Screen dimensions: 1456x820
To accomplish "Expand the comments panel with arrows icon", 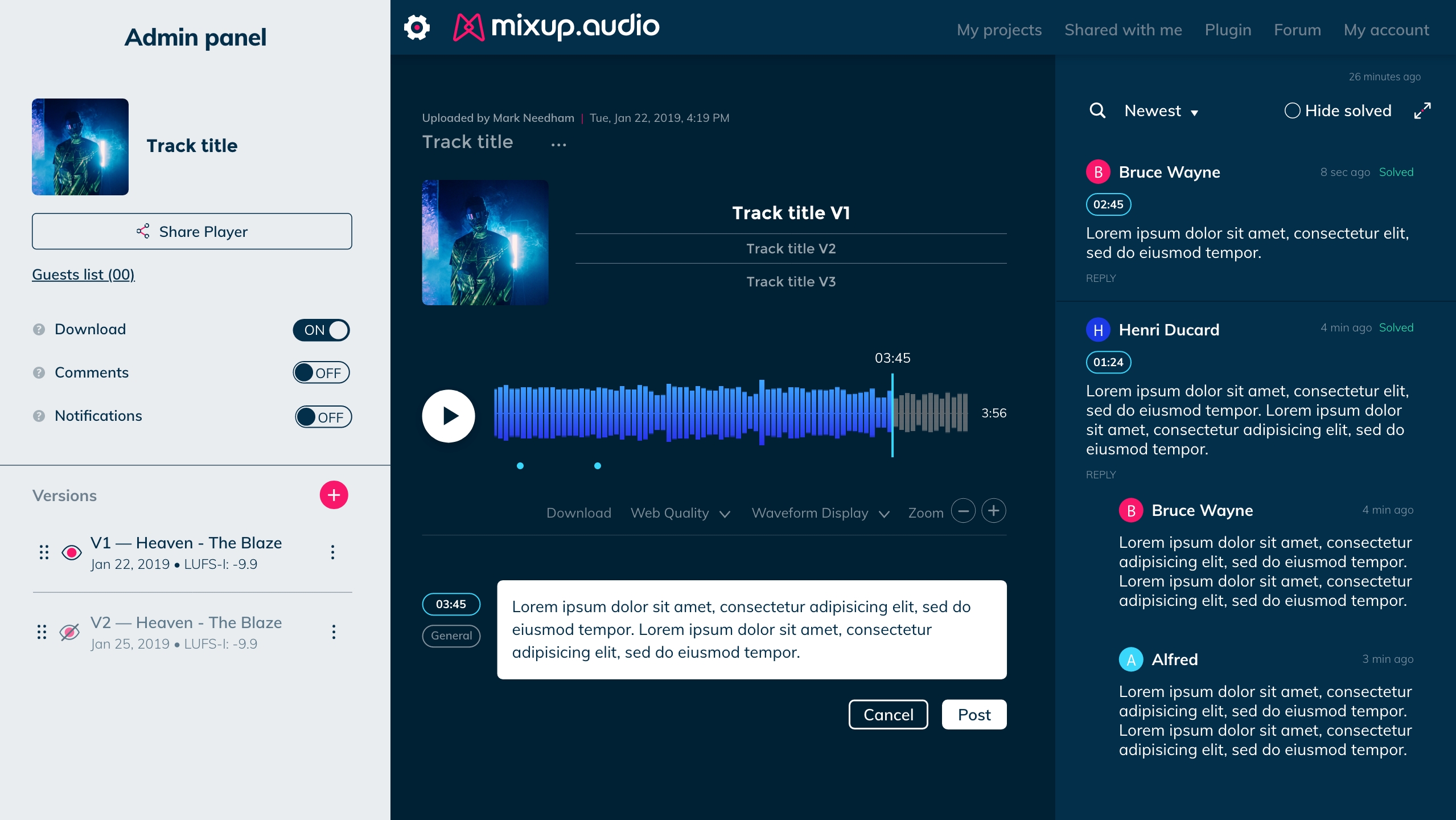I will point(1422,110).
